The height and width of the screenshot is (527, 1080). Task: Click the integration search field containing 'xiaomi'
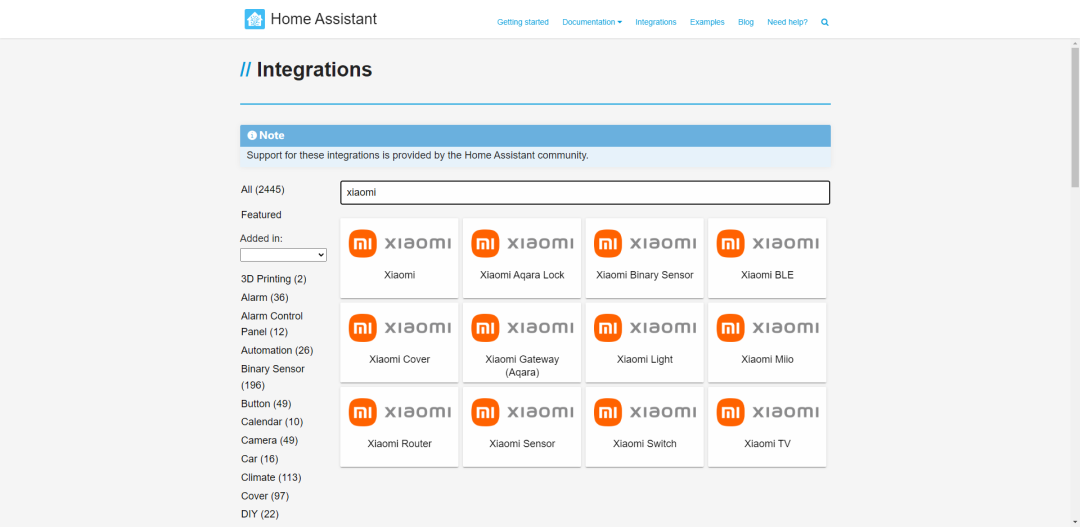pos(585,193)
